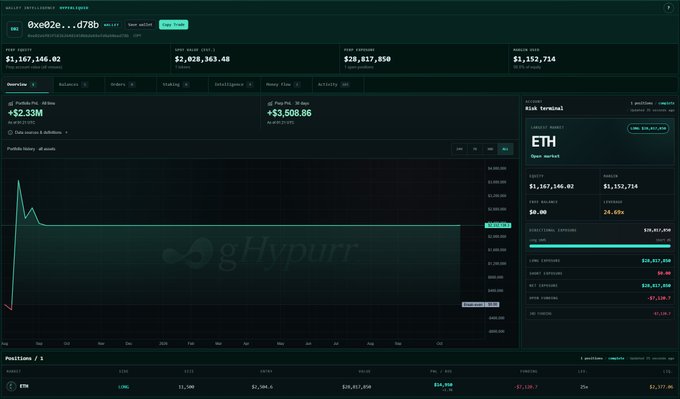Image resolution: width=680 pixels, height=399 pixels.
Task: Copy the full wallet address
Action: 137,36
